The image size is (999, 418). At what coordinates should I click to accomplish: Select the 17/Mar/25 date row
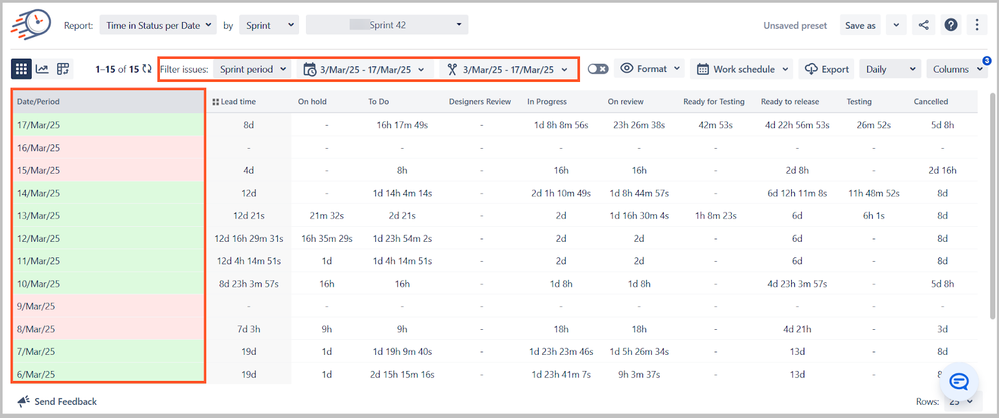tap(109, 125)
